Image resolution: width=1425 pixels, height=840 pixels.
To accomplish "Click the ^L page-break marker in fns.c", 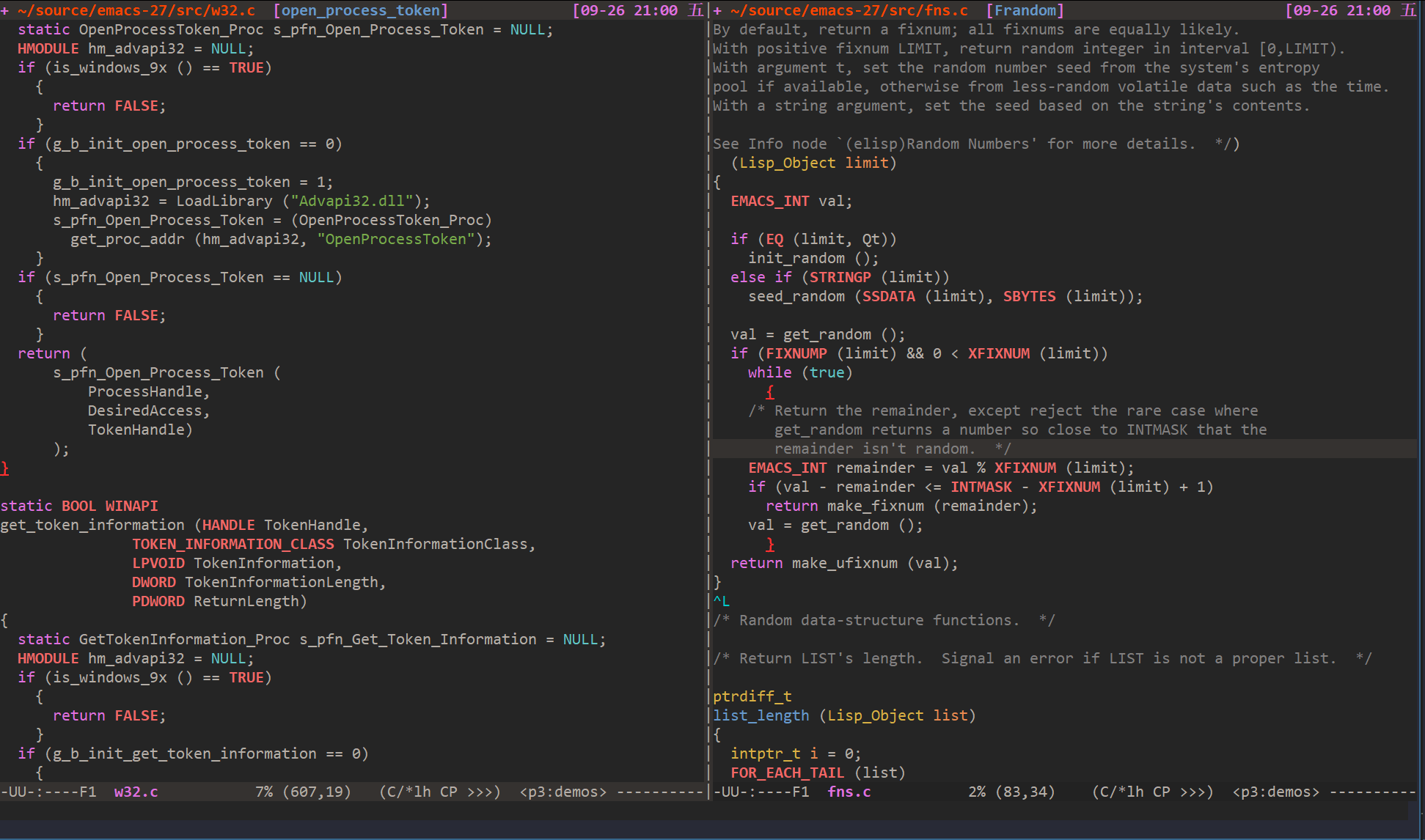I will tap(721, 601).
